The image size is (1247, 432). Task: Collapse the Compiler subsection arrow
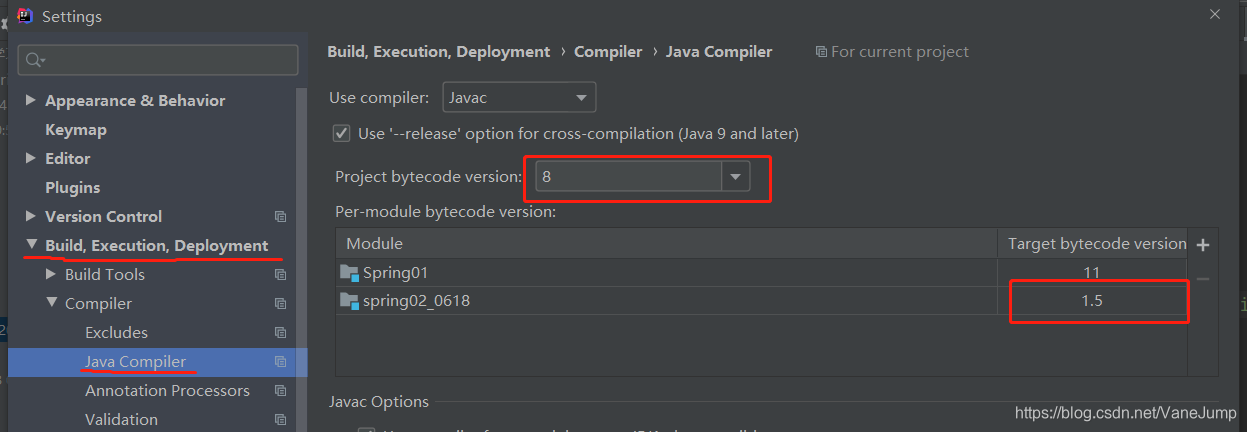tap(51, 303)
